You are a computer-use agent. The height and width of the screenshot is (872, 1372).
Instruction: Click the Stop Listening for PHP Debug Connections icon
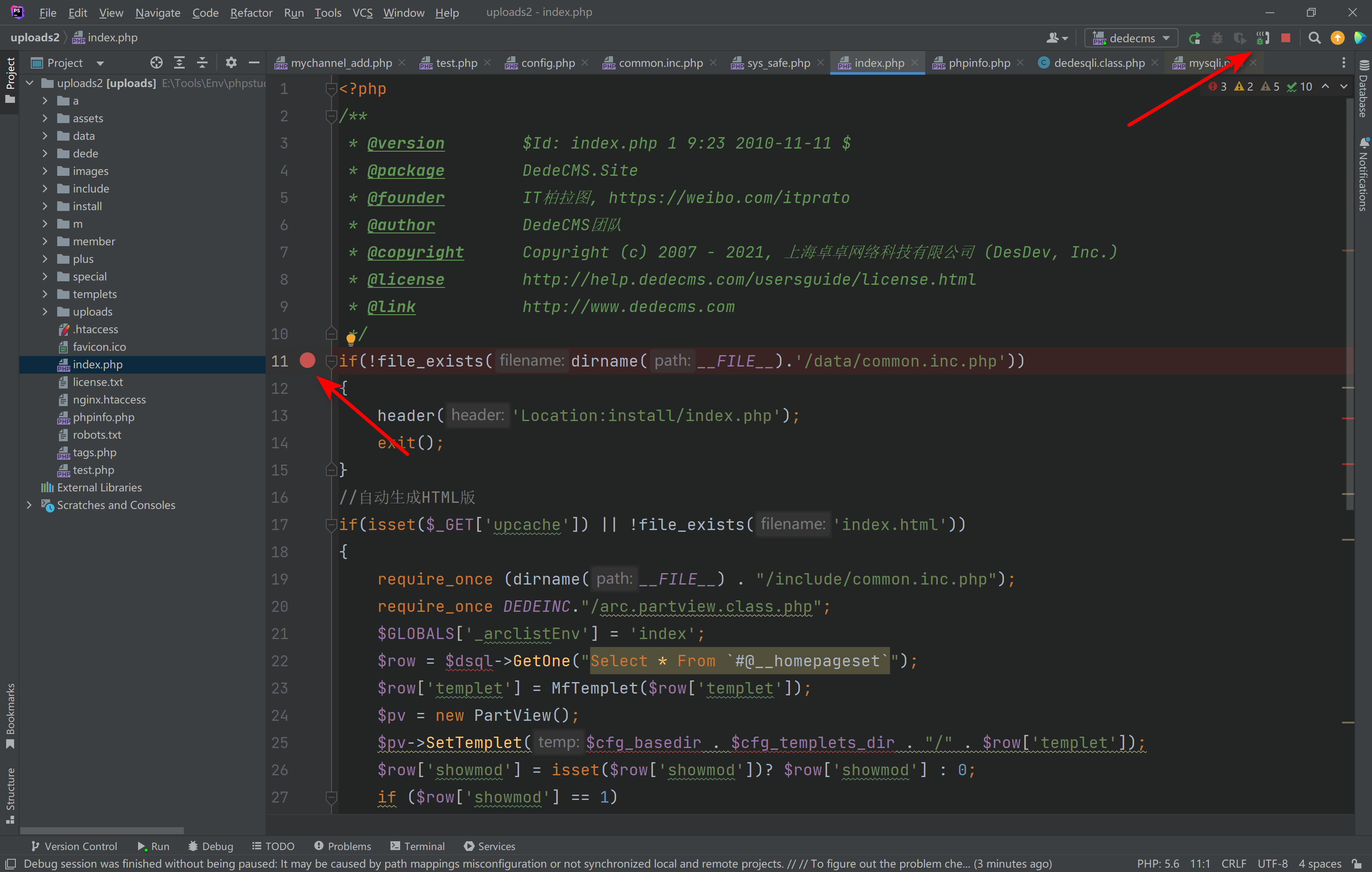[x=1263, y=38]
